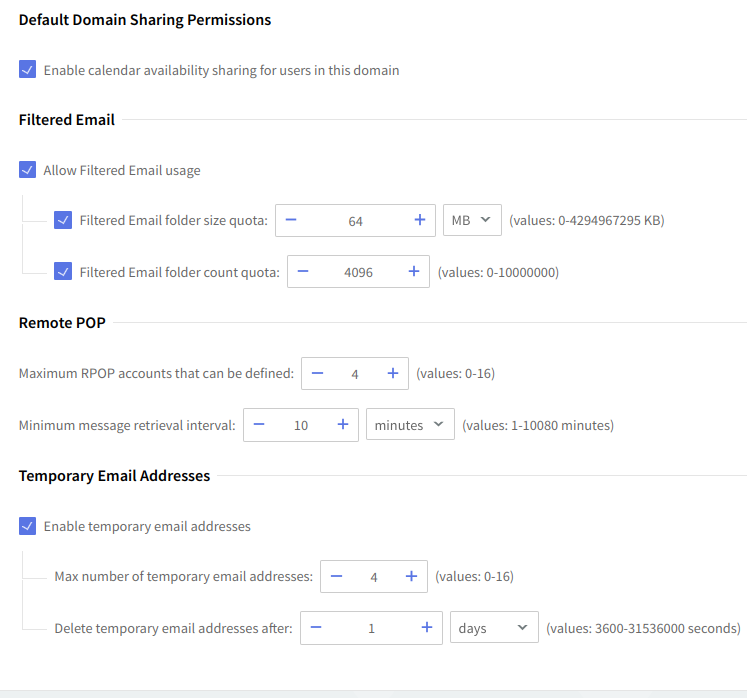Toggle calendar availability sharing checkbox
The image size is (747, 698).
click(28, 70)
